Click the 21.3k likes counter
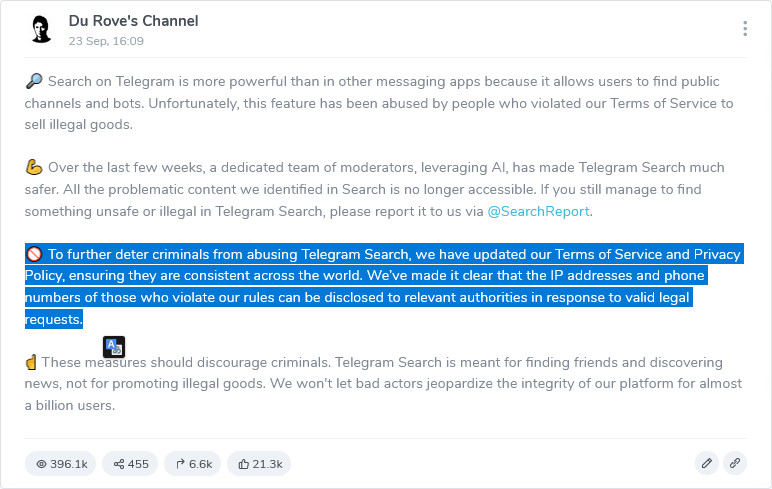This screenshot has width=772, height=489. coord(259,464)
